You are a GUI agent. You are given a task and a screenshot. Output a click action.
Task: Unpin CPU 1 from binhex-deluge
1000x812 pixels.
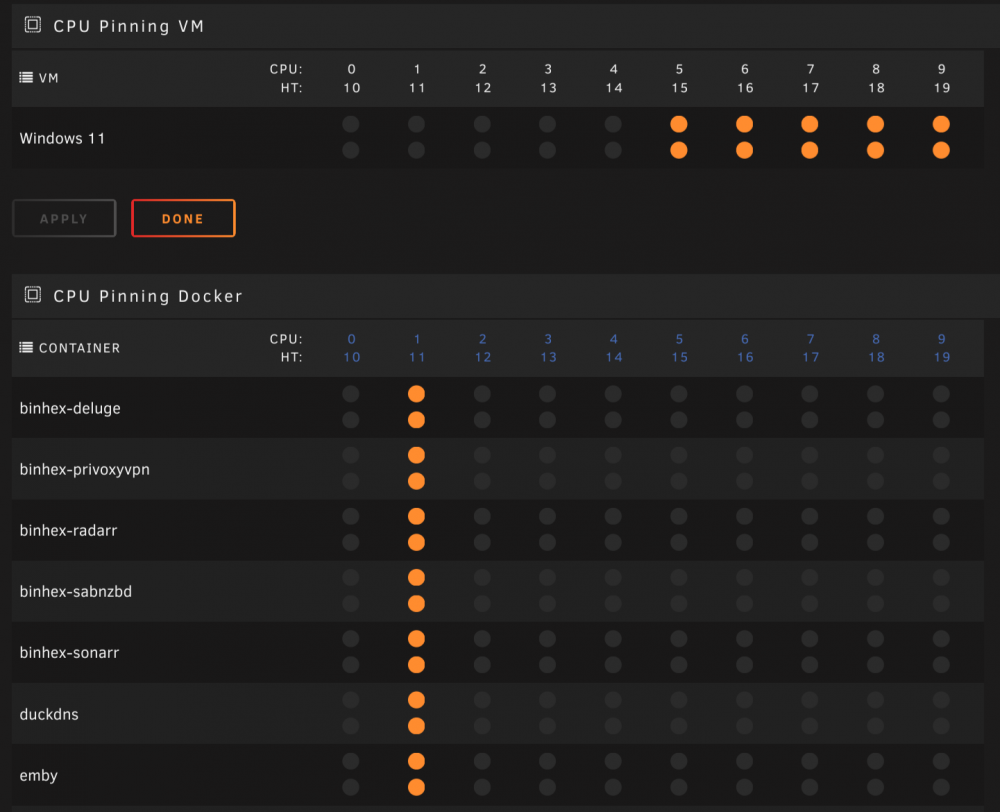pyautogui.click(x=416, y=394)
